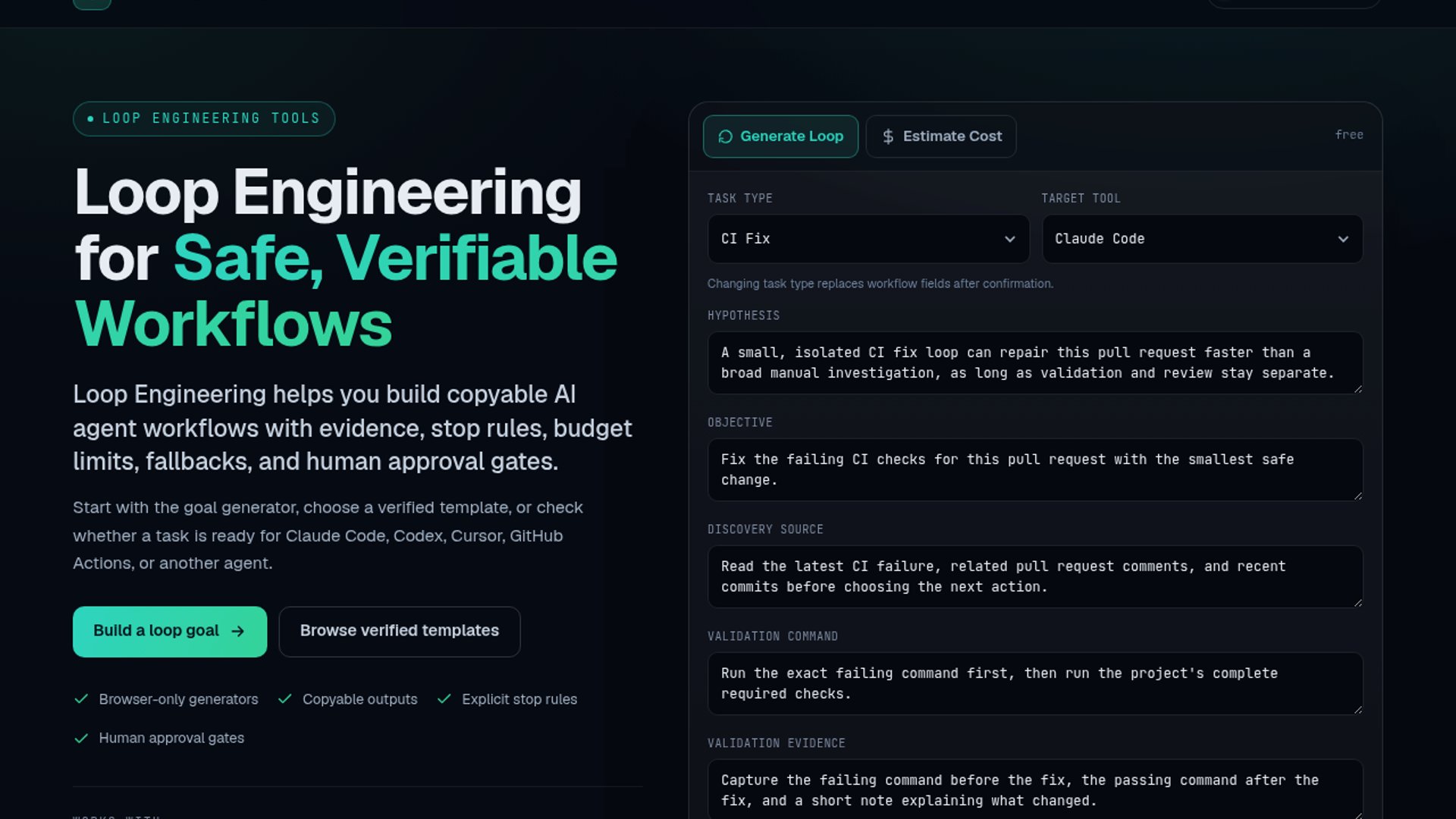Switch to the Generate Loop tab

(780, 136)
